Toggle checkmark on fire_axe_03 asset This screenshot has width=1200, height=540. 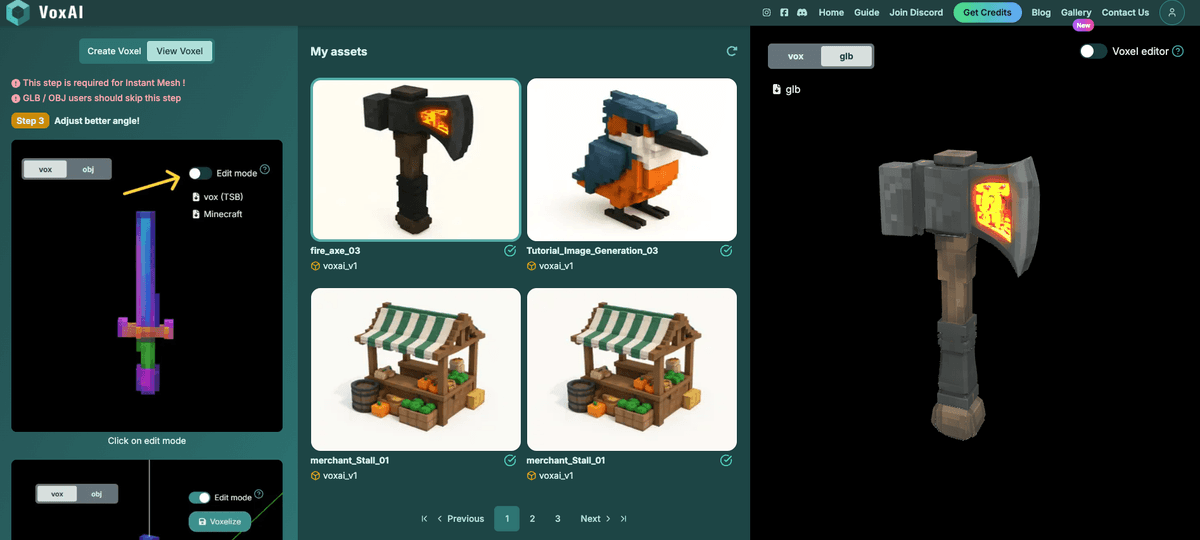coord(510,251)
